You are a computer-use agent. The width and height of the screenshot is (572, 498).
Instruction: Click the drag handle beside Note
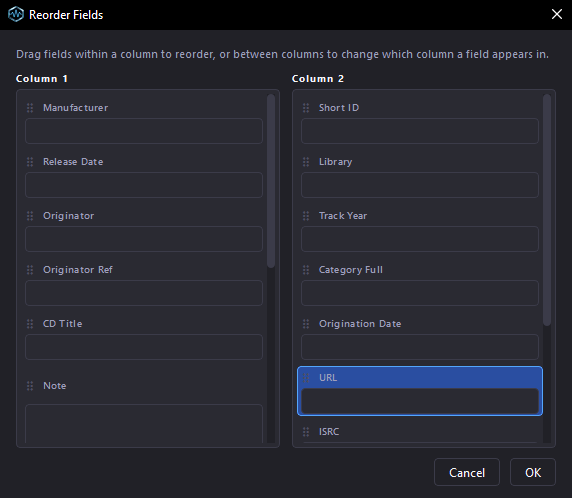(x=30, y=386)
